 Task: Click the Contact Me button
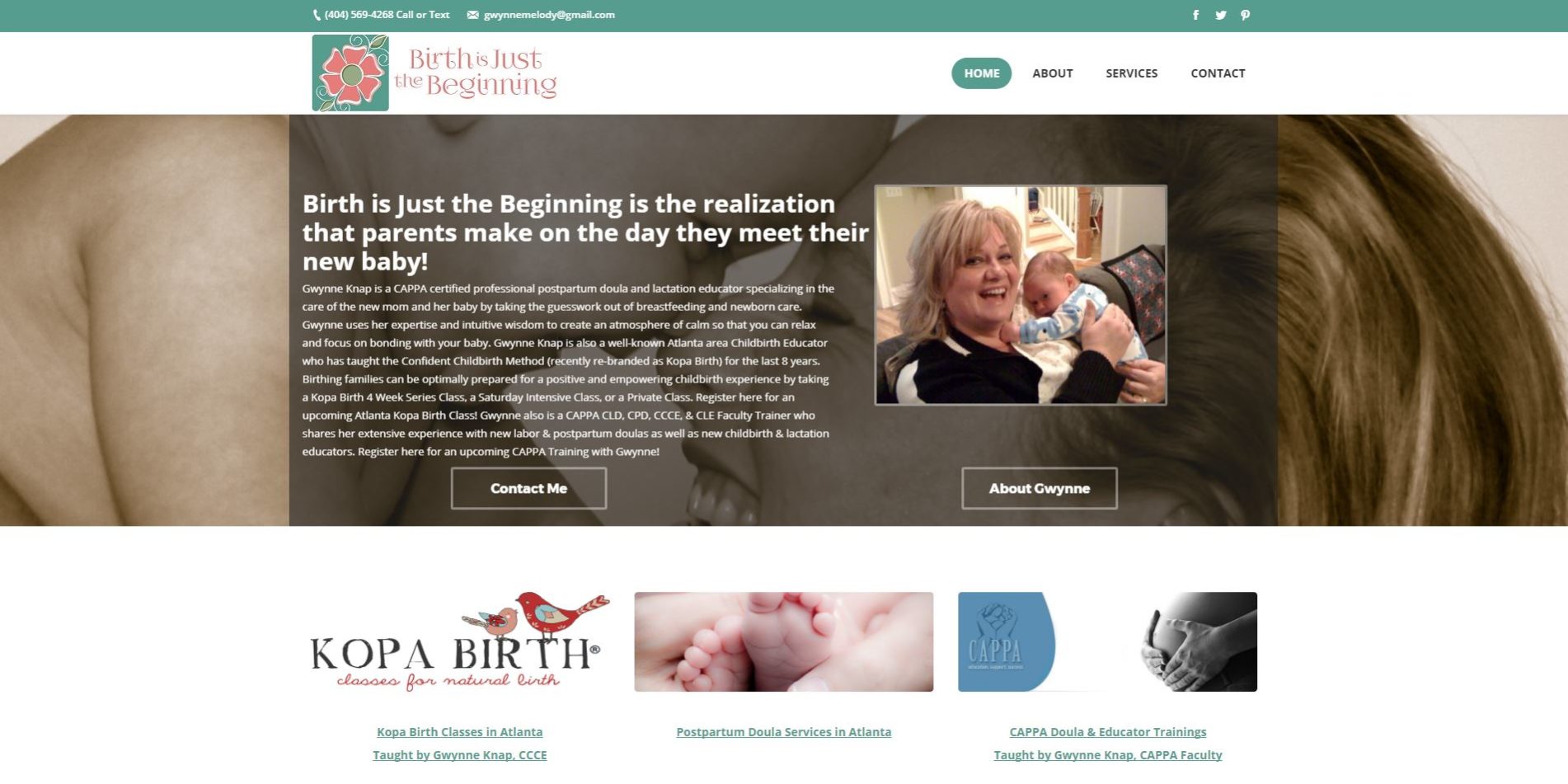[x=528, y=488]
